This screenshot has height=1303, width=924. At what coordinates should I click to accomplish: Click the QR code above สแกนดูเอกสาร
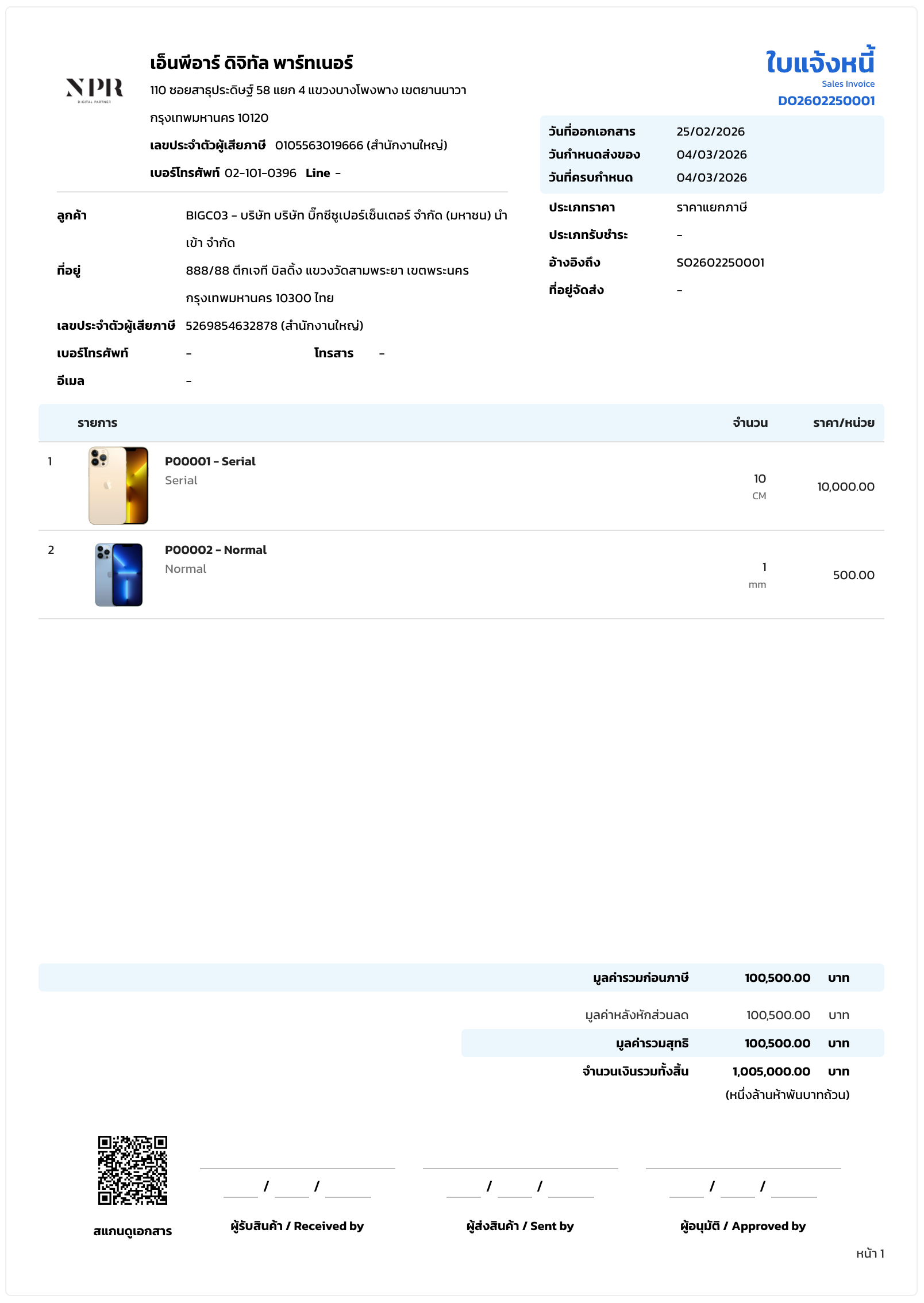[132, 1170]
